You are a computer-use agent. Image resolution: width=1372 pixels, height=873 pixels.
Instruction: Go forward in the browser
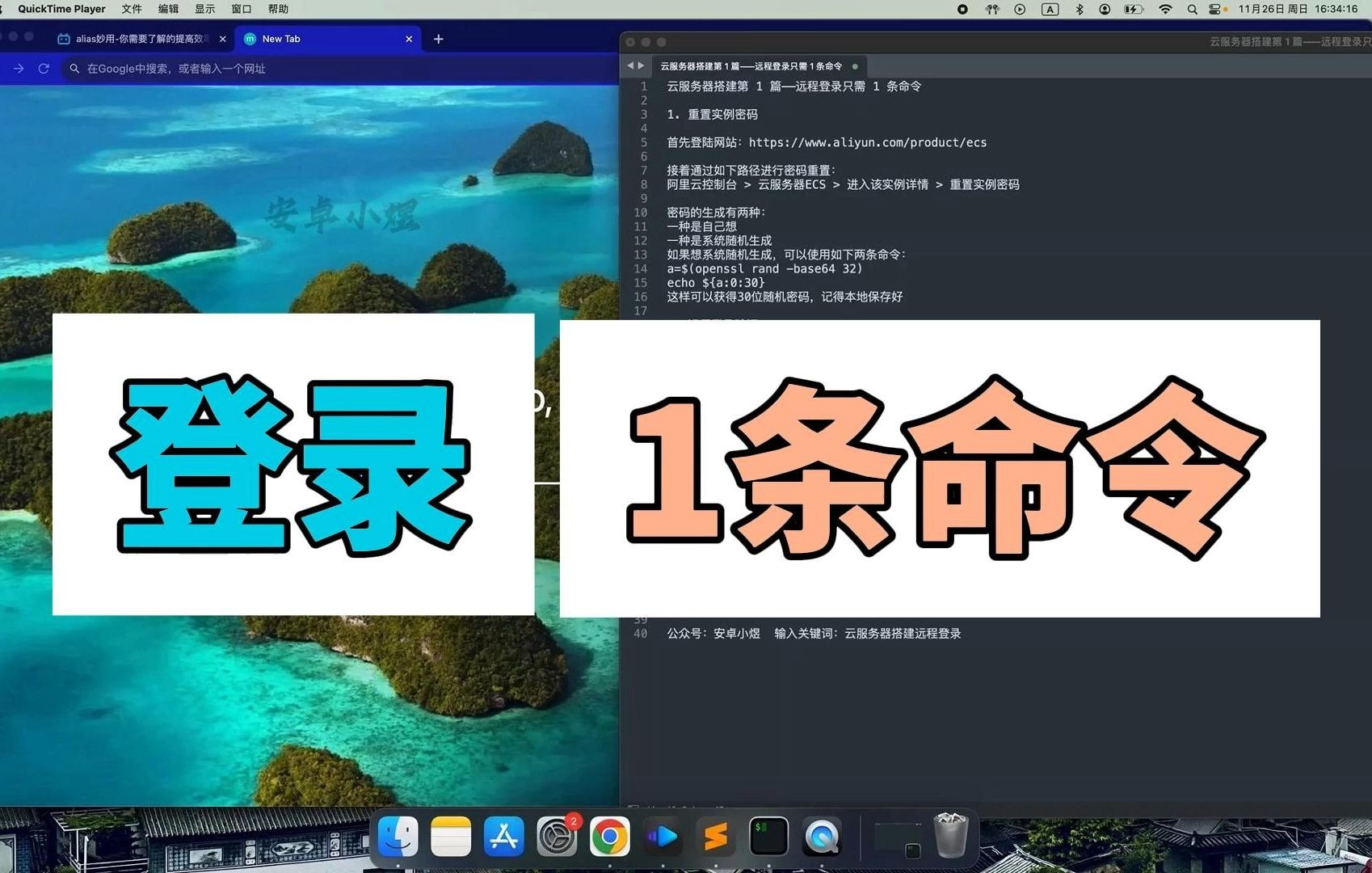pyautogui.click(x=19, y=69)
